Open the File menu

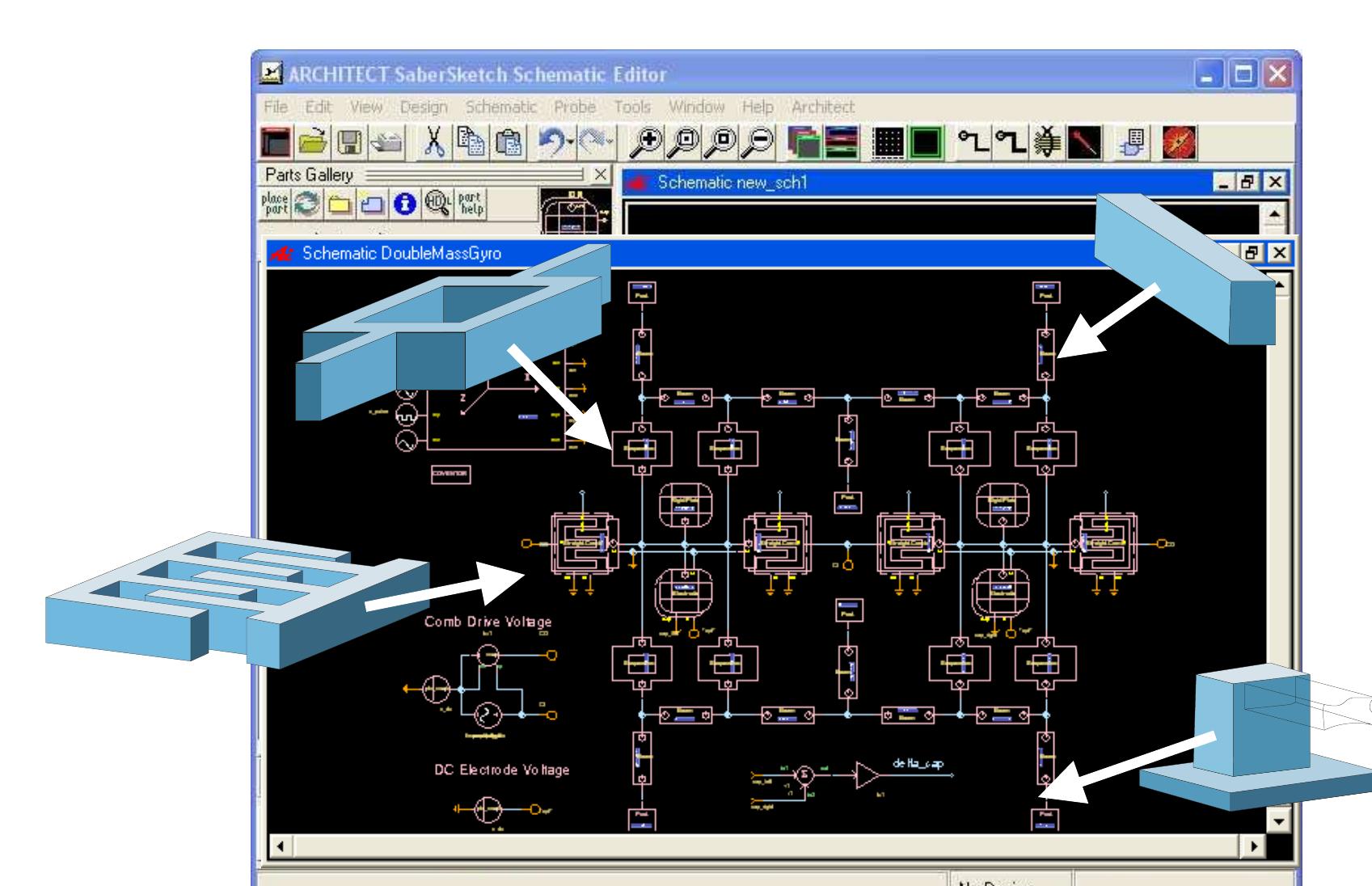click(x=276, y=107)
